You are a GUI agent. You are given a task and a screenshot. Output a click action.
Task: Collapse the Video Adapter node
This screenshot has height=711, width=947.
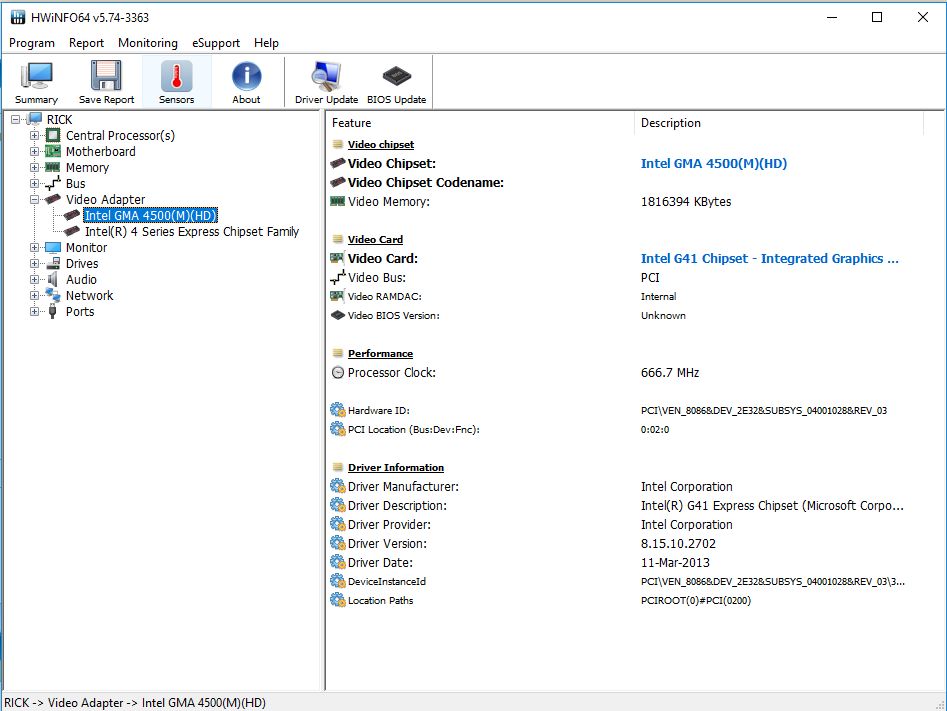pos(34,199)
